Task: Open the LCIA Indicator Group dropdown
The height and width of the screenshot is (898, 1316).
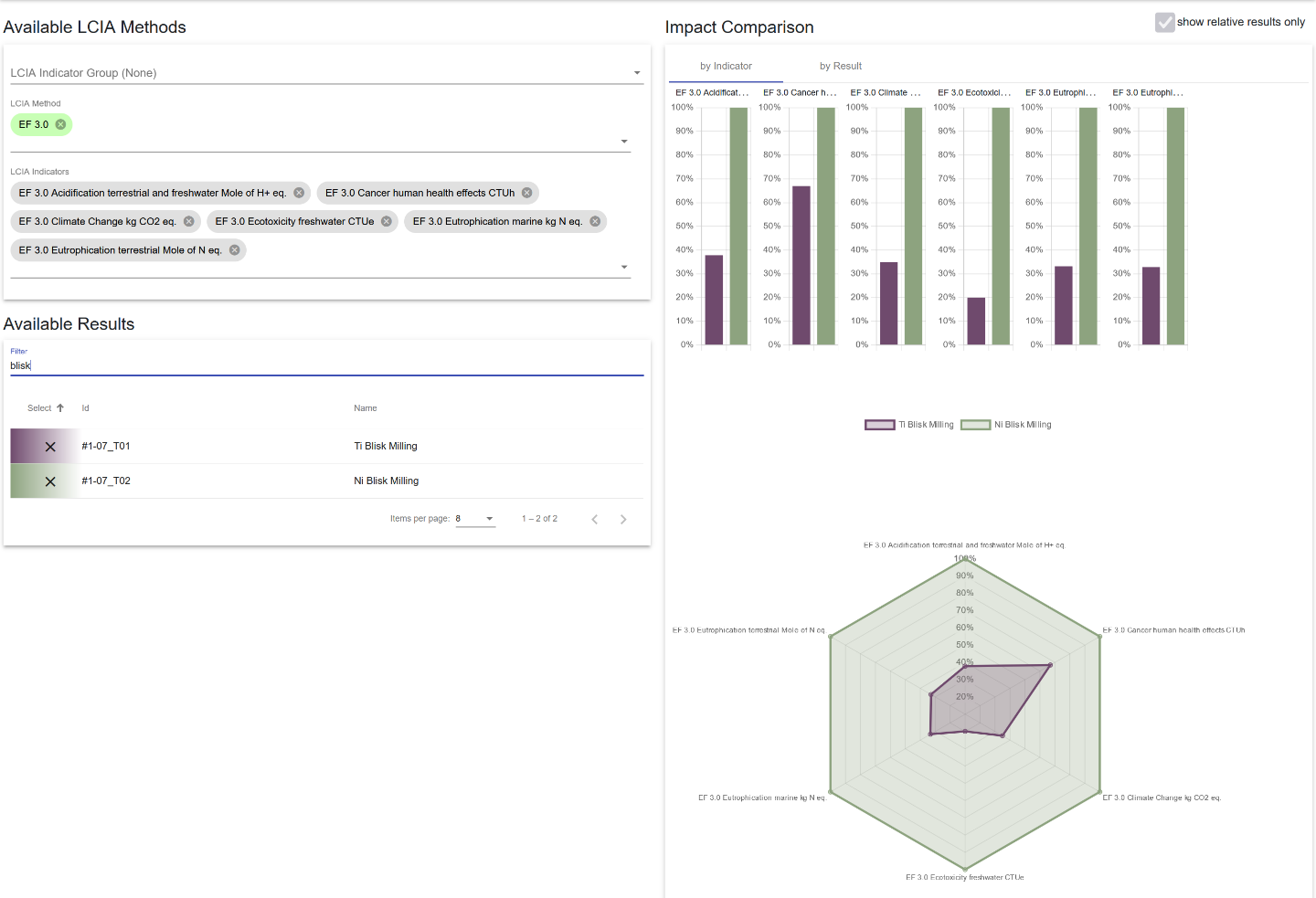Action: [637, 73]
